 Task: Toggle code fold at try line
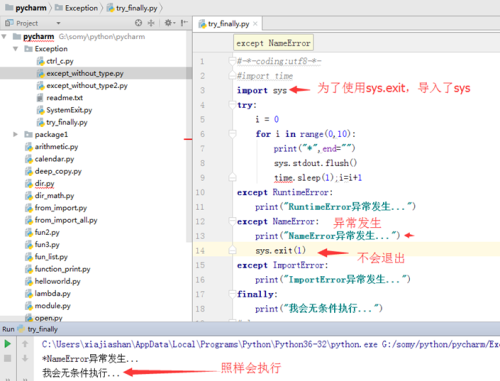[x=232, y=105]
